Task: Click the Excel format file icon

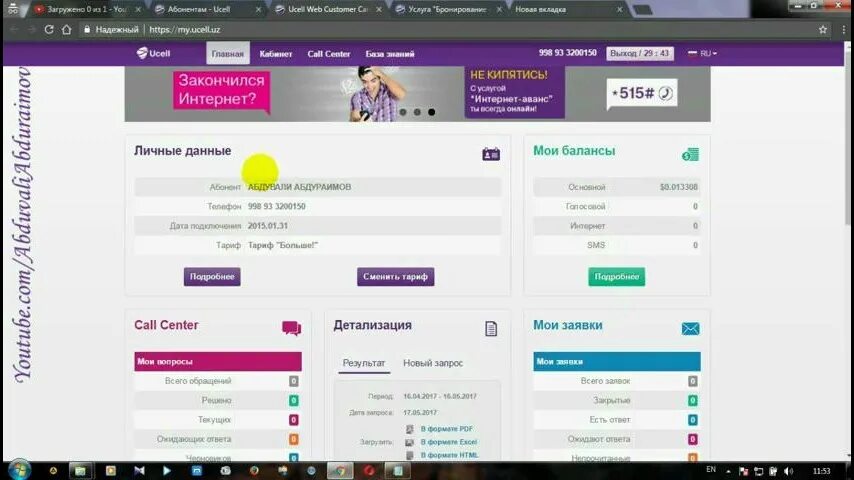Action: click(410, 442)
